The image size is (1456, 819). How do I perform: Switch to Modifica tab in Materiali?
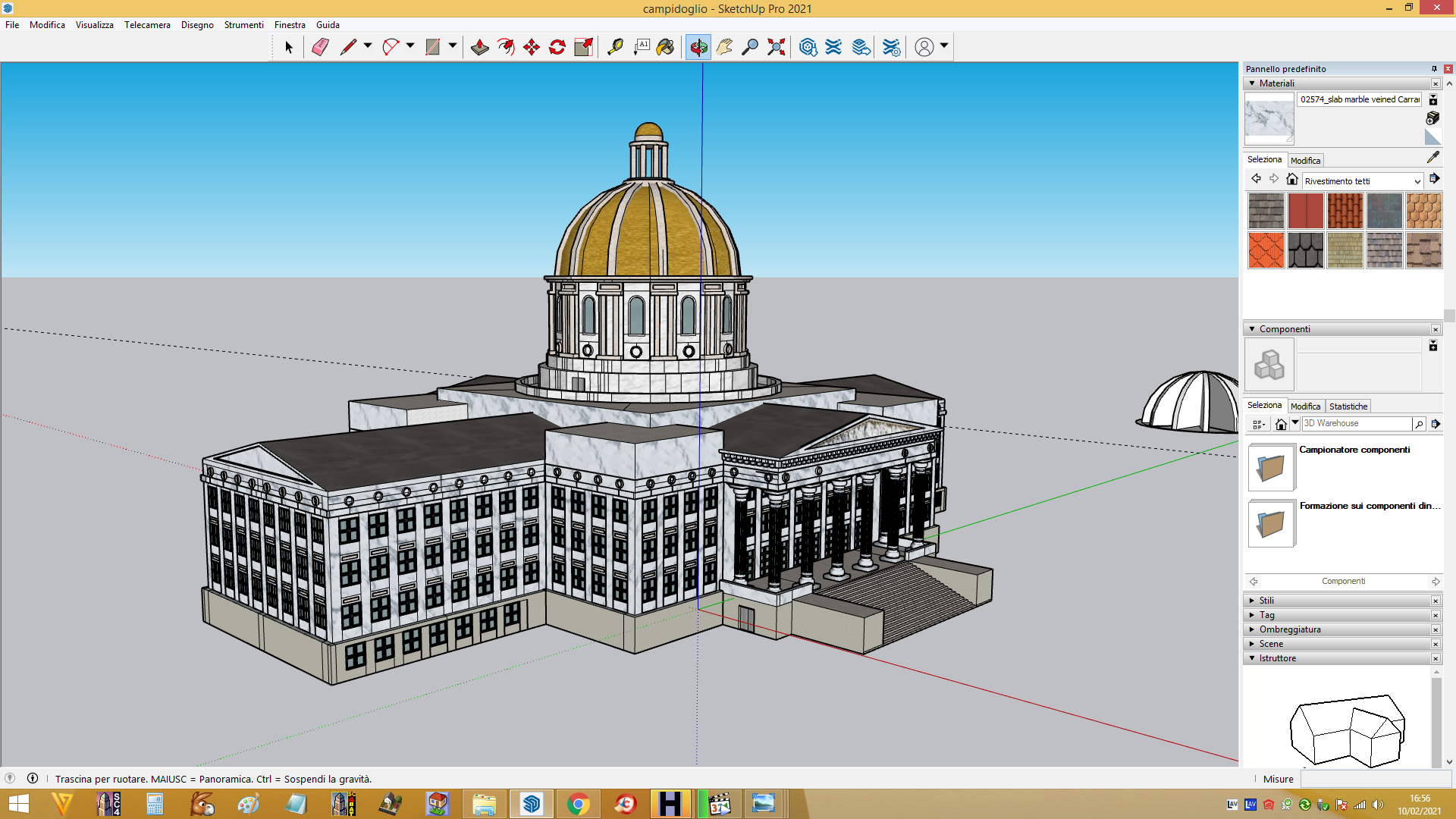pos(1305,161)
